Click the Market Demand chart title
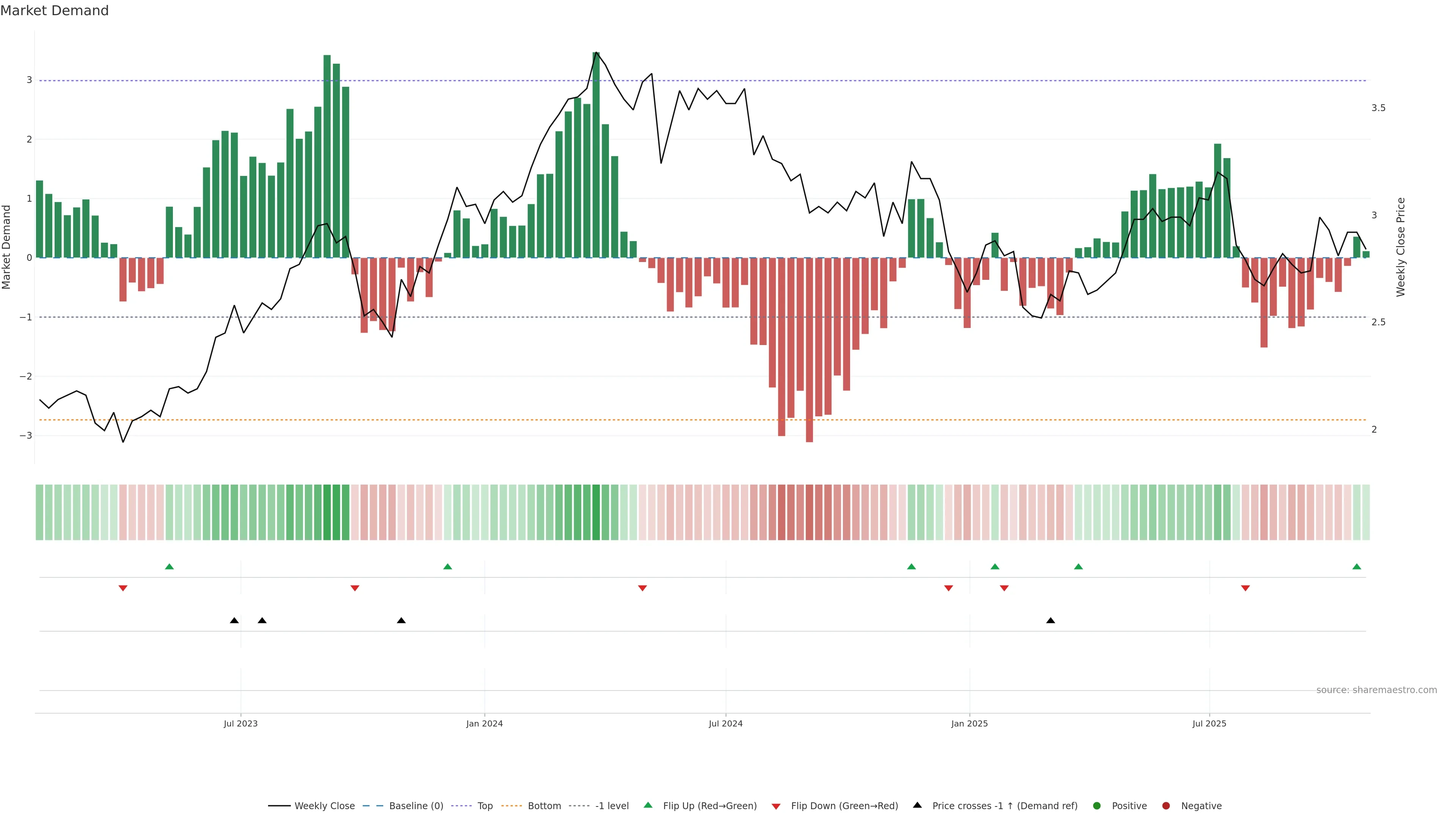Image resolution: width=1456 pixels, height=819 pixels. coord(54,11)
